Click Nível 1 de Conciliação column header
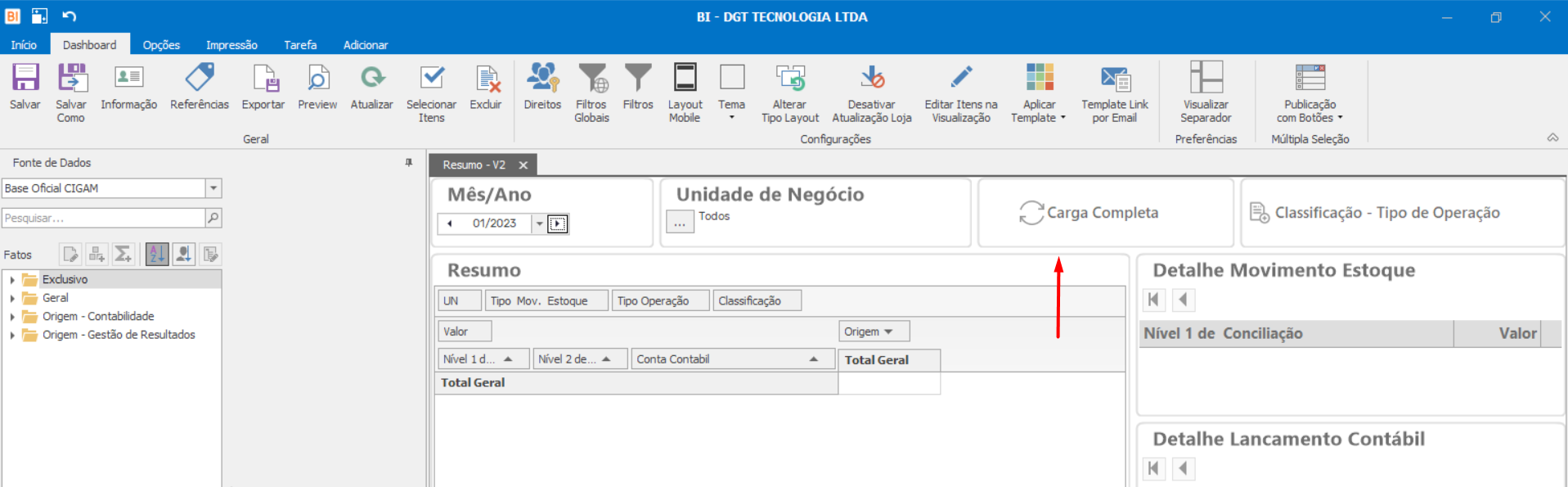This screenshot has width=1568, height=487. coord(1296,333)
